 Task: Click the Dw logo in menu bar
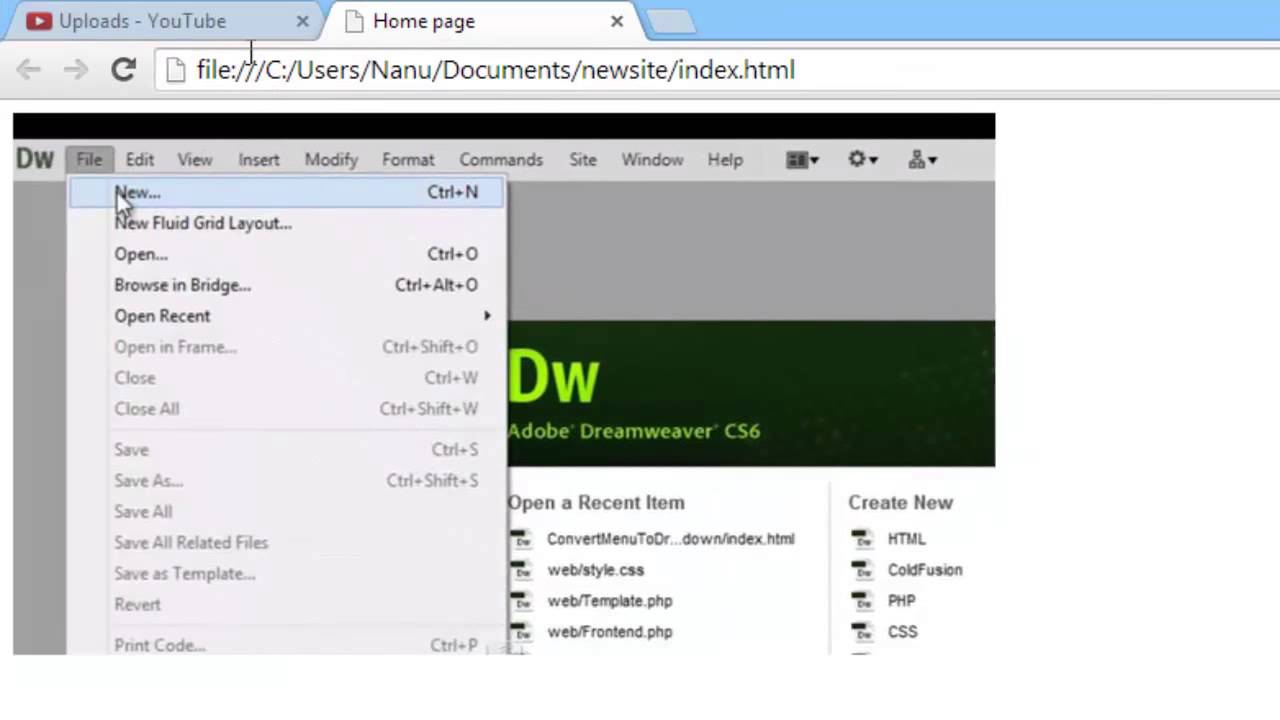pos(35,159)
